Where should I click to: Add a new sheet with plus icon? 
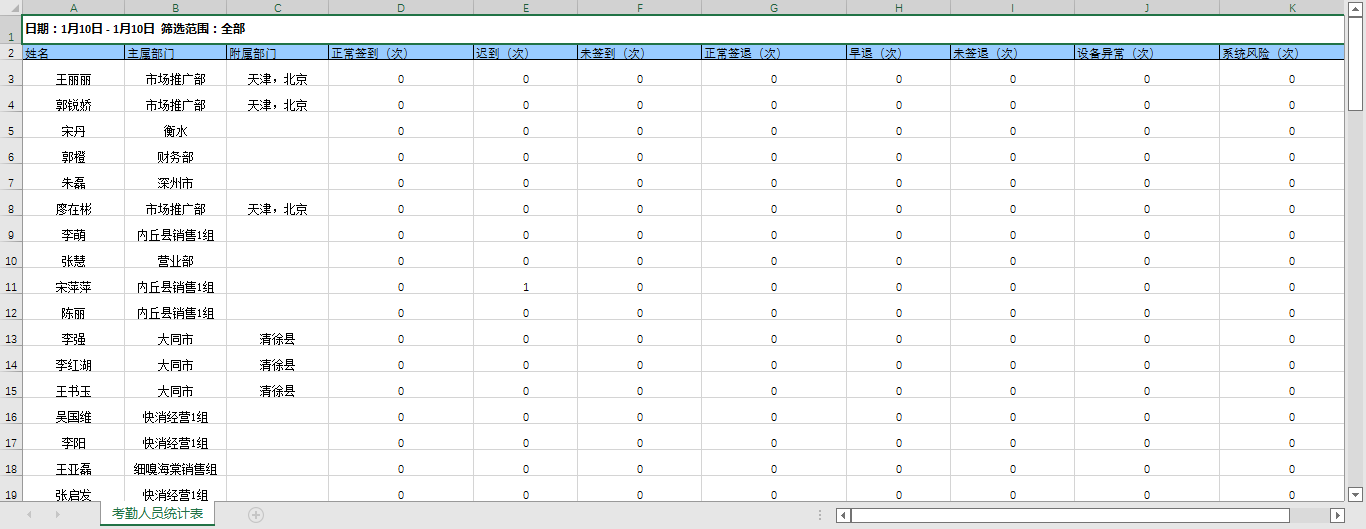tap(256, 515)
